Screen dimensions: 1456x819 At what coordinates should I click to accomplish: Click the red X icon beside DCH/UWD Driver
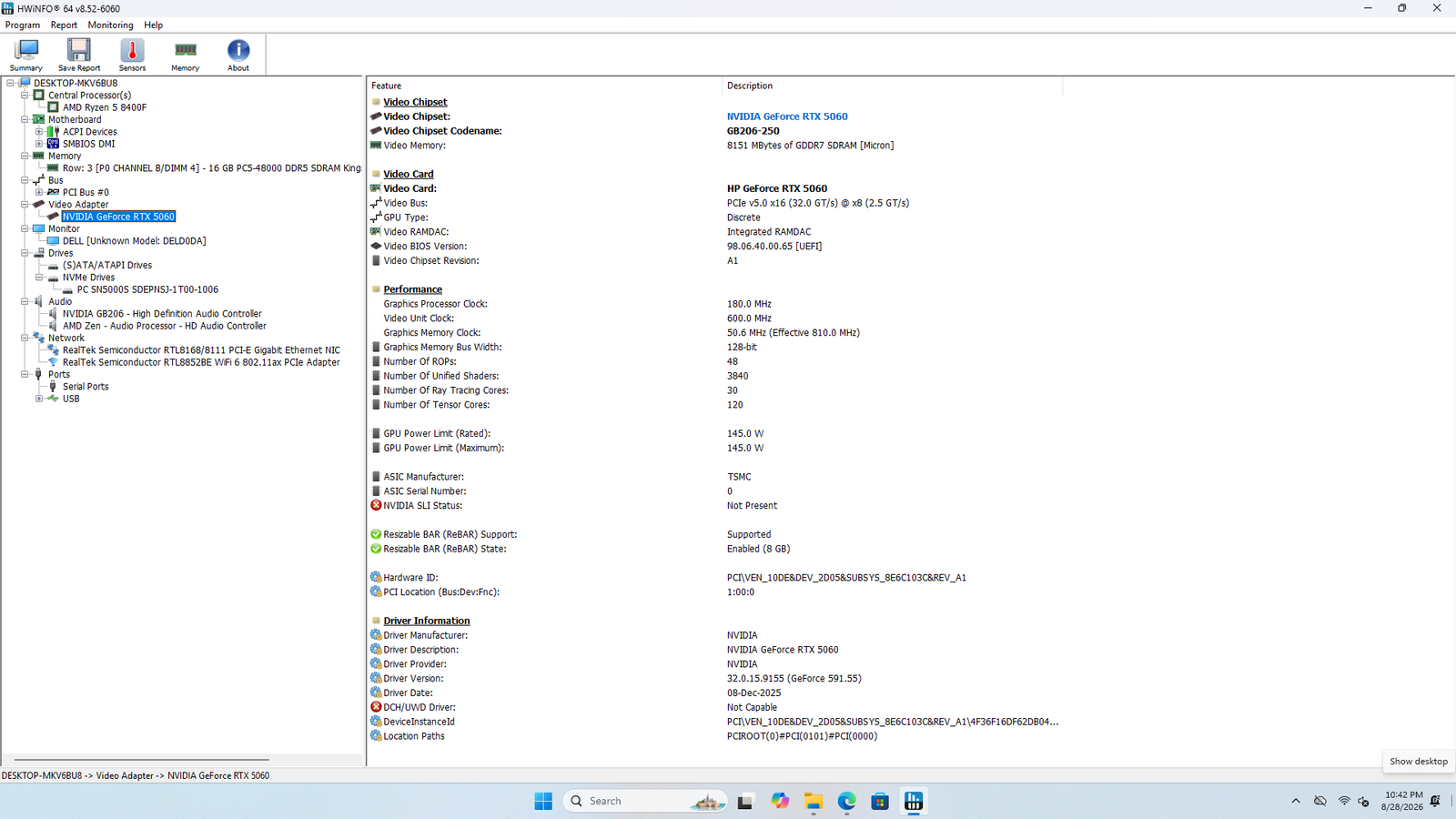tap(376, 707)
